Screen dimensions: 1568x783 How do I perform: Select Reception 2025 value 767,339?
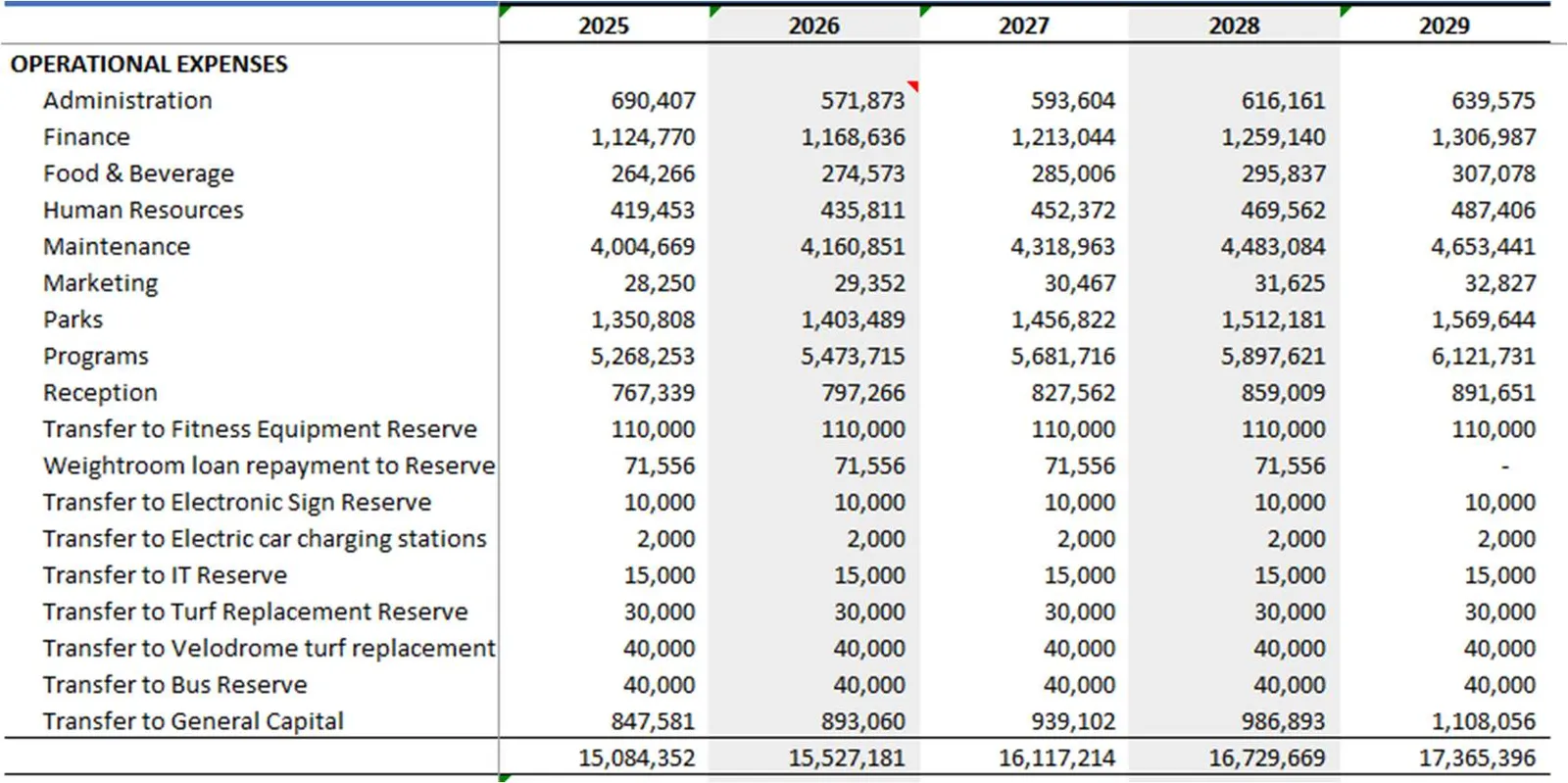point(653,393)
